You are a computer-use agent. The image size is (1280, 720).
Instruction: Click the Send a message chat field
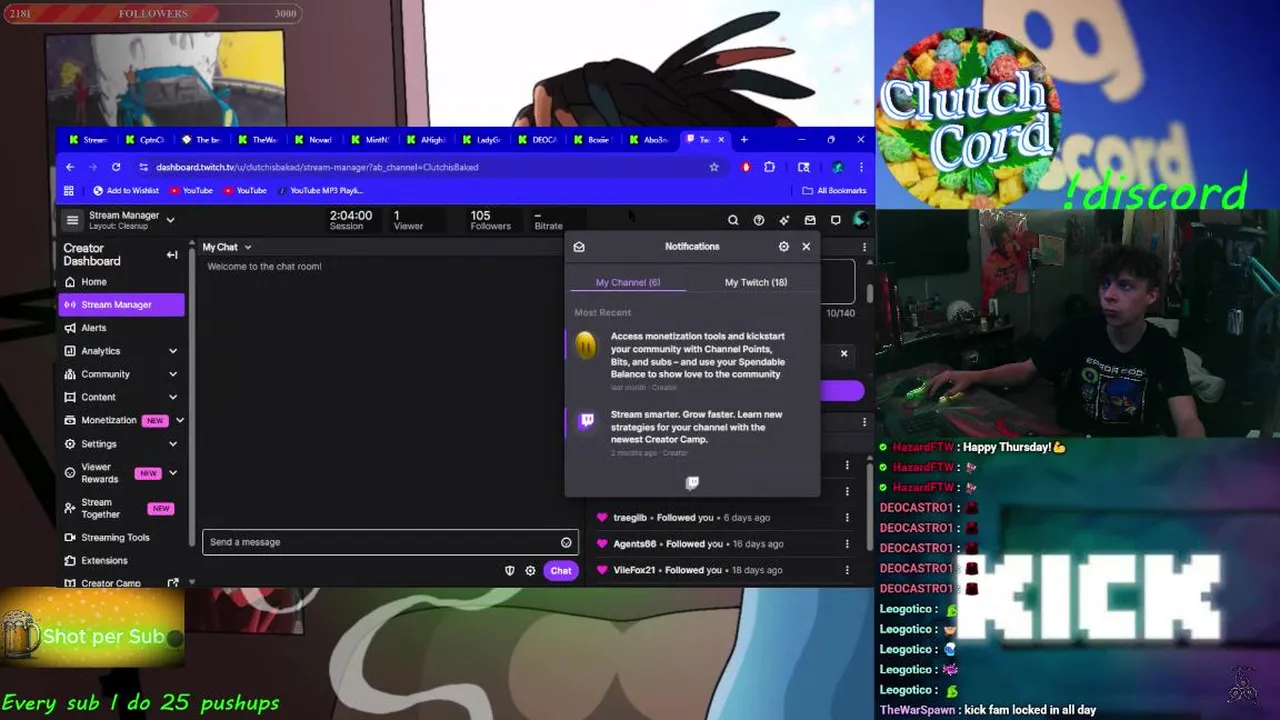click(x=390, y=542)
